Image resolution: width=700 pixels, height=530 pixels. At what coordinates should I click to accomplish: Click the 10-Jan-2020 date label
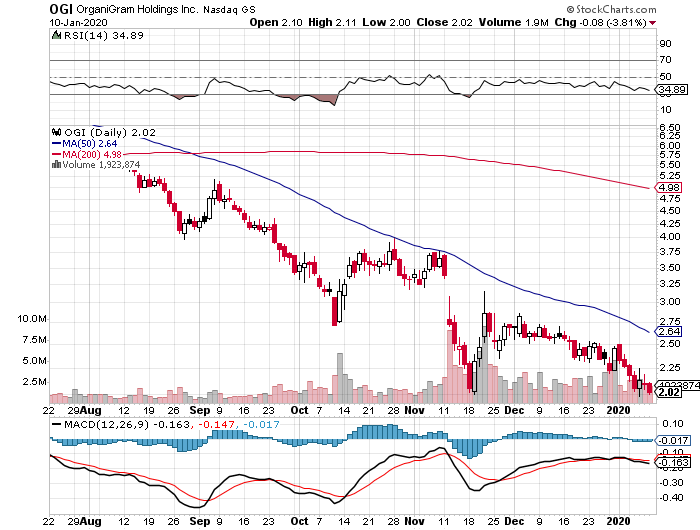point(78,23)
